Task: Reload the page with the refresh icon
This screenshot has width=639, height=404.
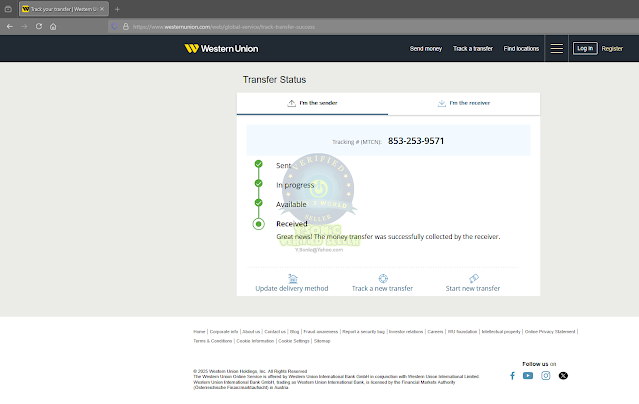Action: [39, 26]
